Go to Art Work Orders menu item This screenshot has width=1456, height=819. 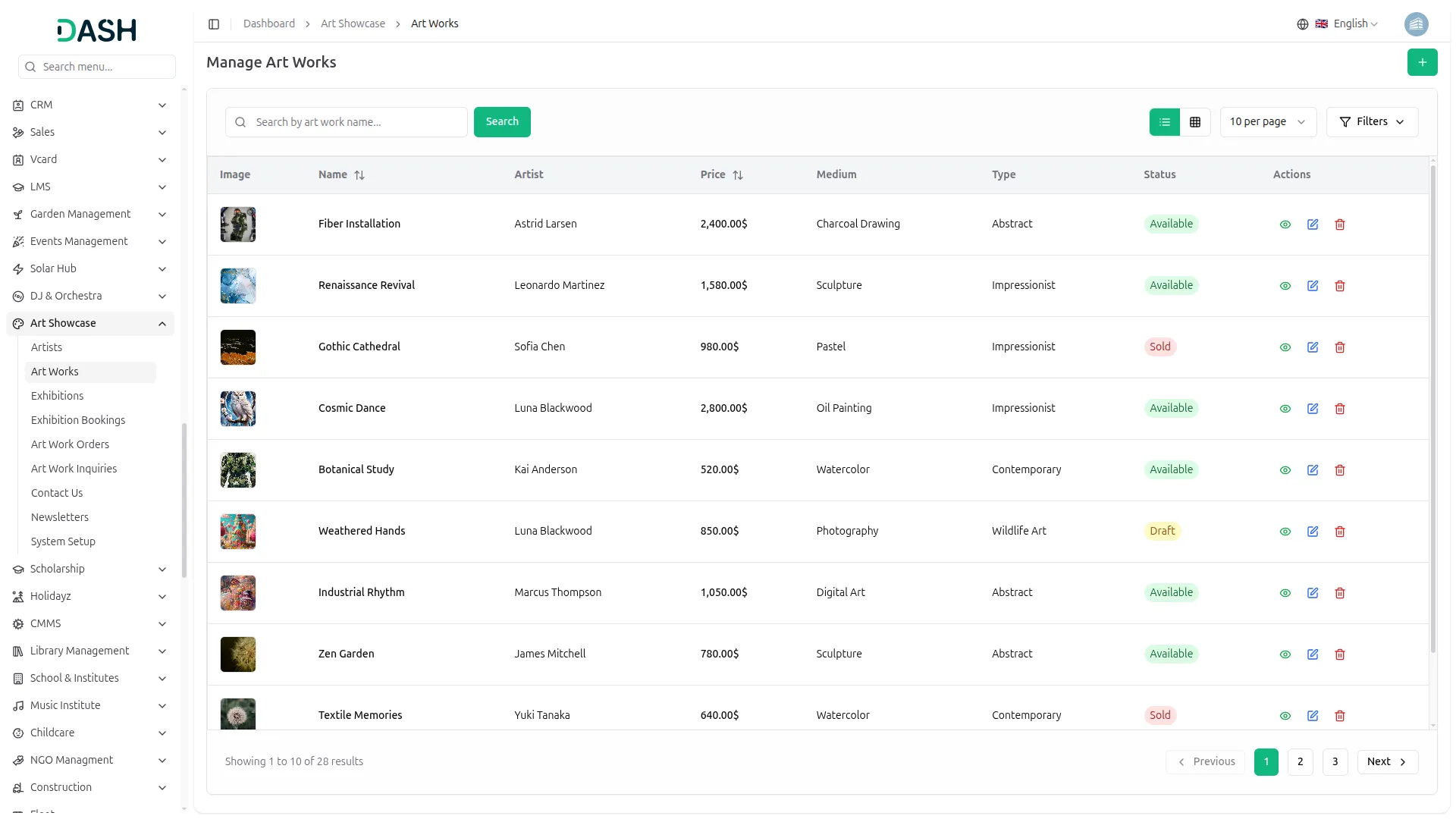(70, 444)
